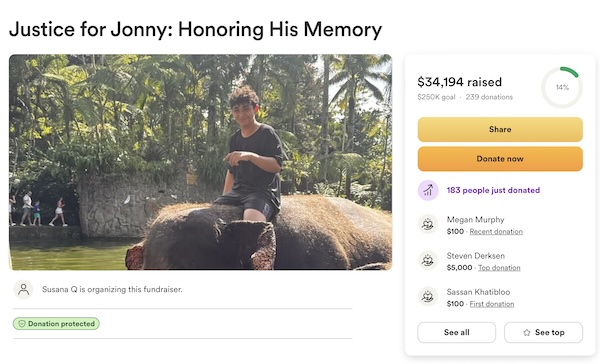Click the shield icon in Donation protected badge
This screenshot has width=600, height=364.
point(22,324)
